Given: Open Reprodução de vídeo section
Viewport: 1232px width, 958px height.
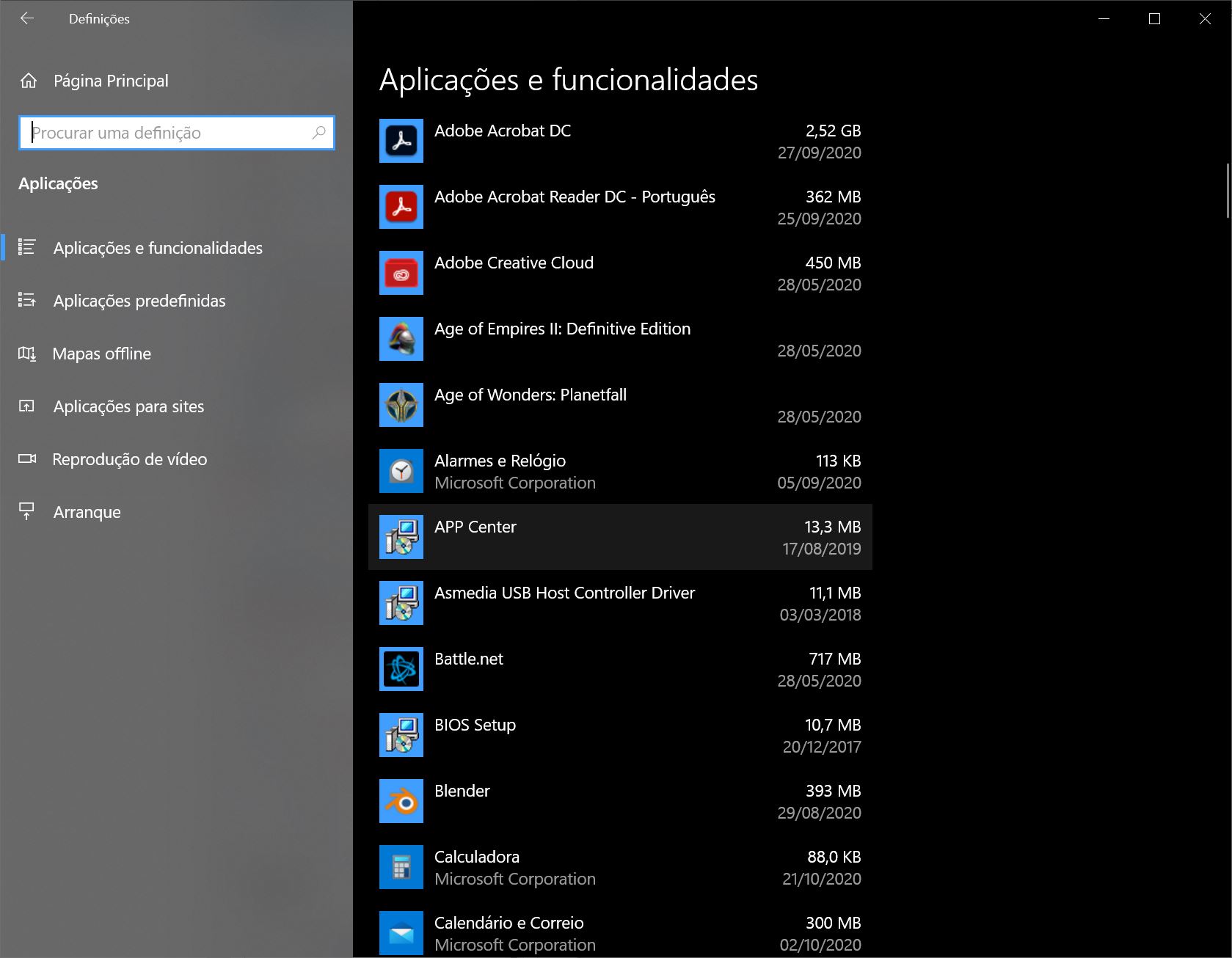Looking at the screenshot, I should (176, 459).
